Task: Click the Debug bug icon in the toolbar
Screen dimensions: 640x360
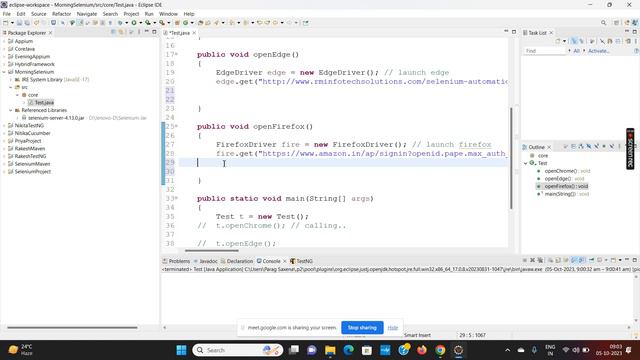Action: 120,23
